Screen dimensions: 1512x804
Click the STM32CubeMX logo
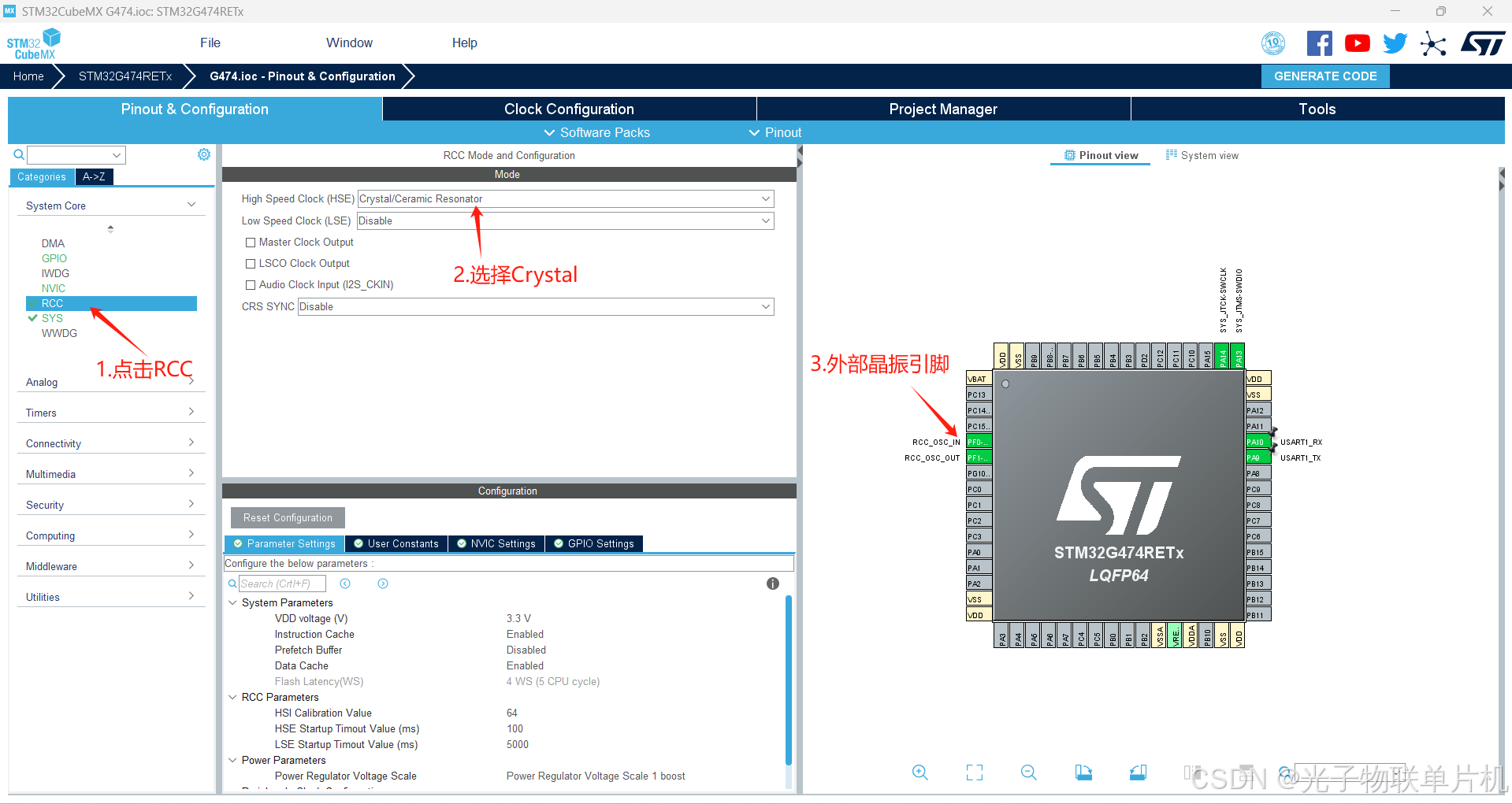click(x=33, y=44)
